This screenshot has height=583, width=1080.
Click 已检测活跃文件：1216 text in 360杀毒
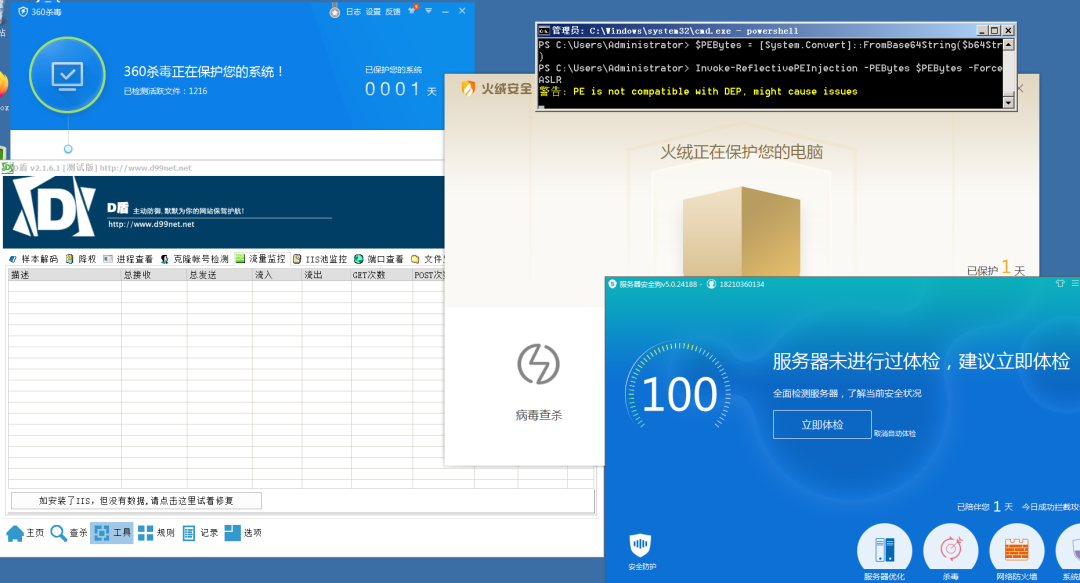pos(165,91)
